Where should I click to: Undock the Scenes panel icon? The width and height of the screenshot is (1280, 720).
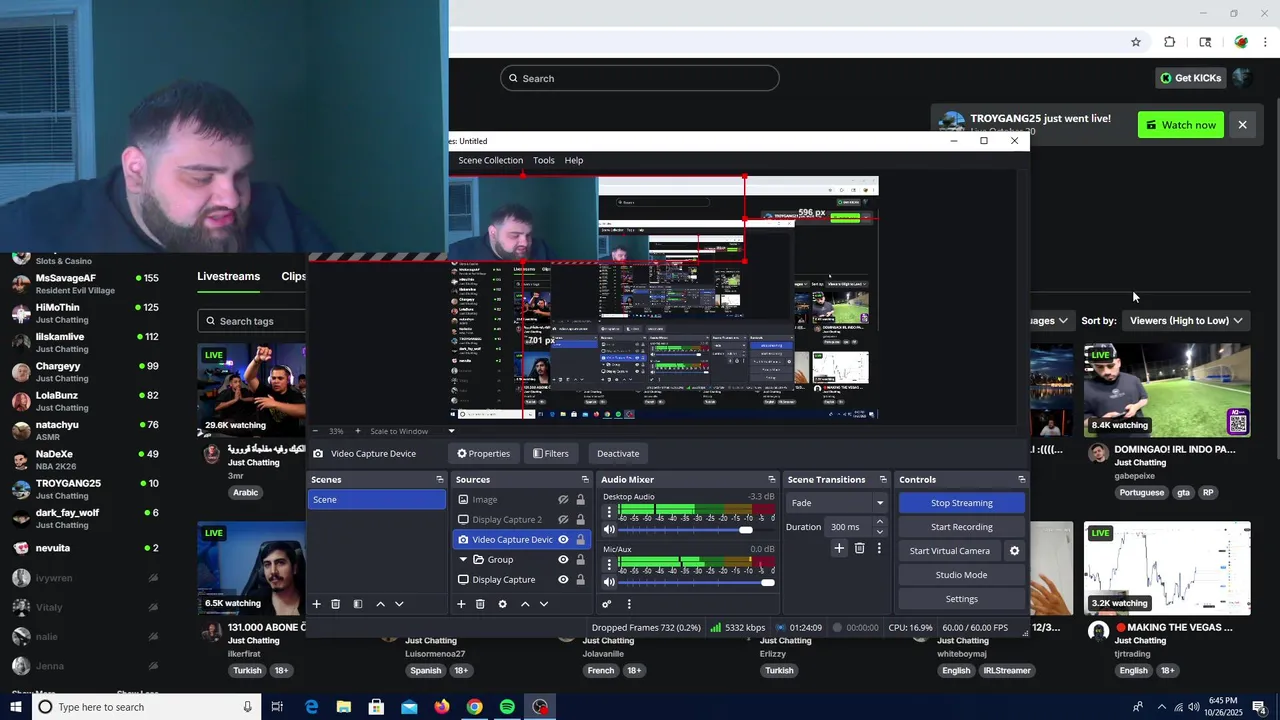439,480
